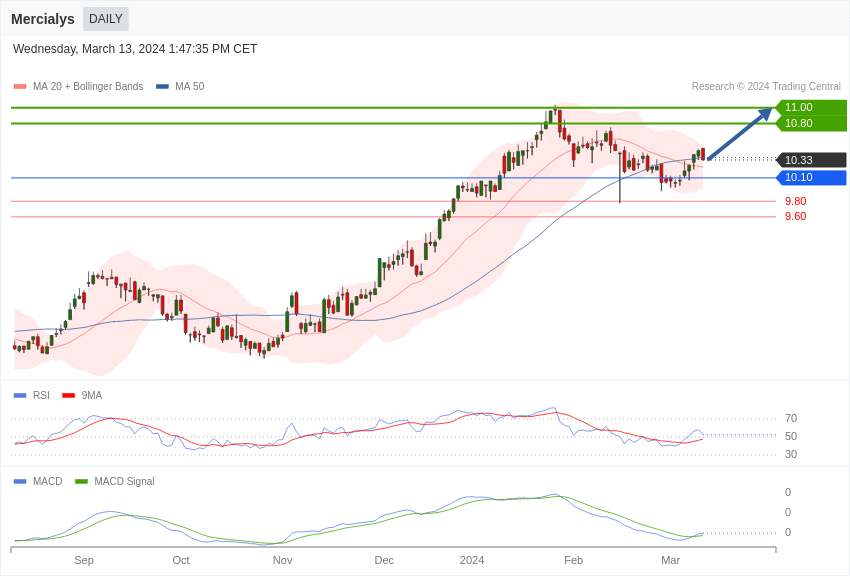Click the green 11.00 resistance price tag
The width and height of the screenshot is (850, 576).
point(811,107)
